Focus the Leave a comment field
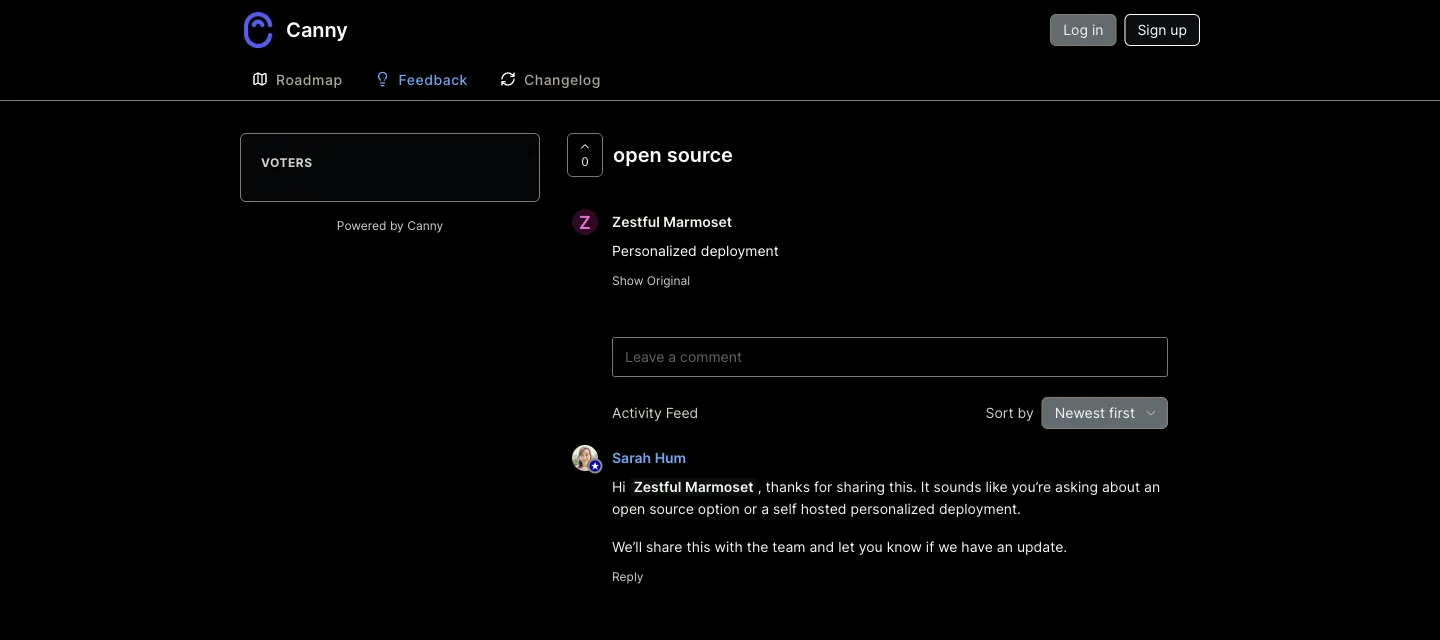The height and width of the screenshot is (640, 1440). tap(890, 357)
